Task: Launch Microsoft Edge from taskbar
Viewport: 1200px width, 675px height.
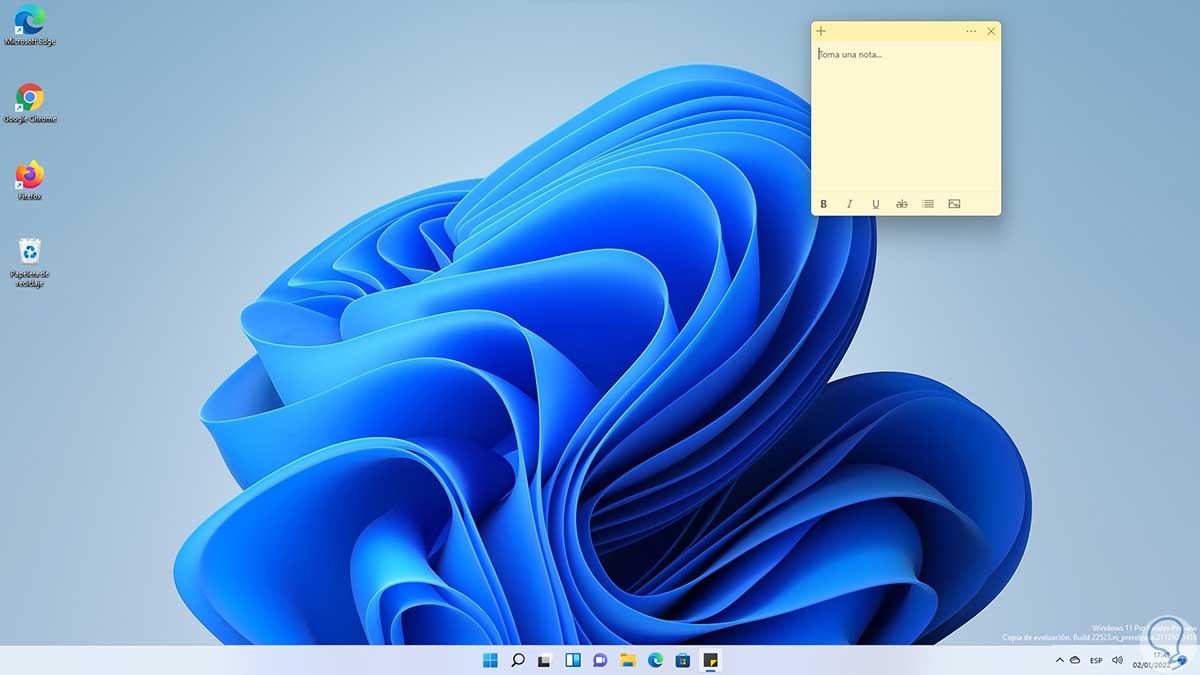Action: [x=655, y=660]
